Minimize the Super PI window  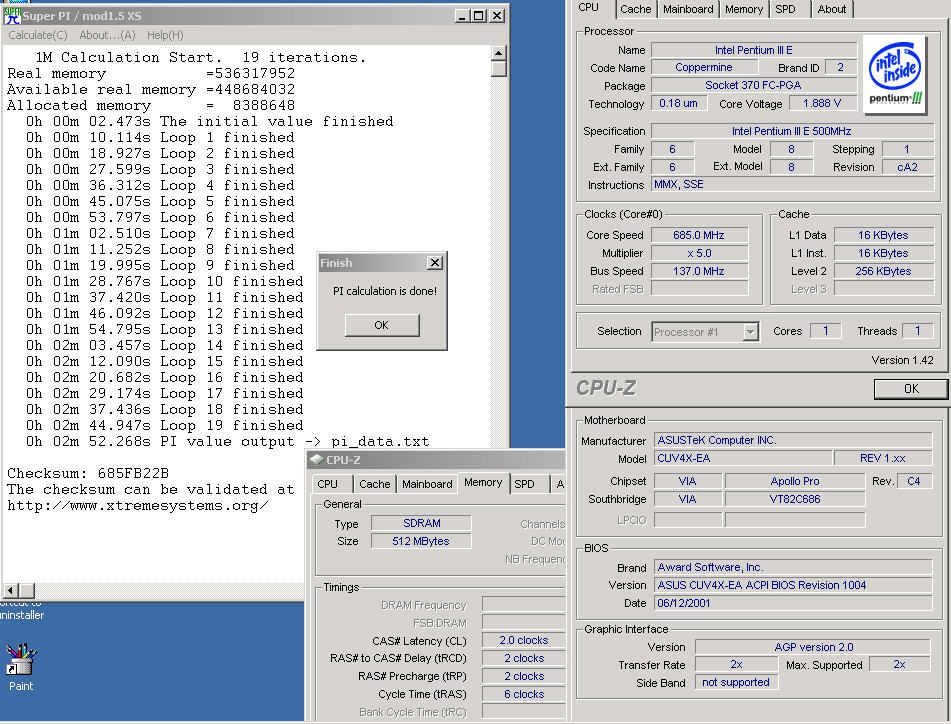(x=462, y=16)
